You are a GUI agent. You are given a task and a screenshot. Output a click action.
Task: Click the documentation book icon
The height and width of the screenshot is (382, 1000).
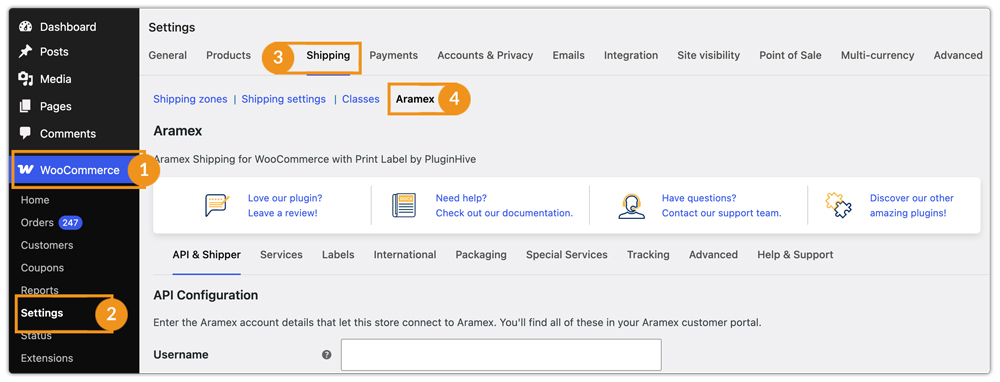point(404,205)
